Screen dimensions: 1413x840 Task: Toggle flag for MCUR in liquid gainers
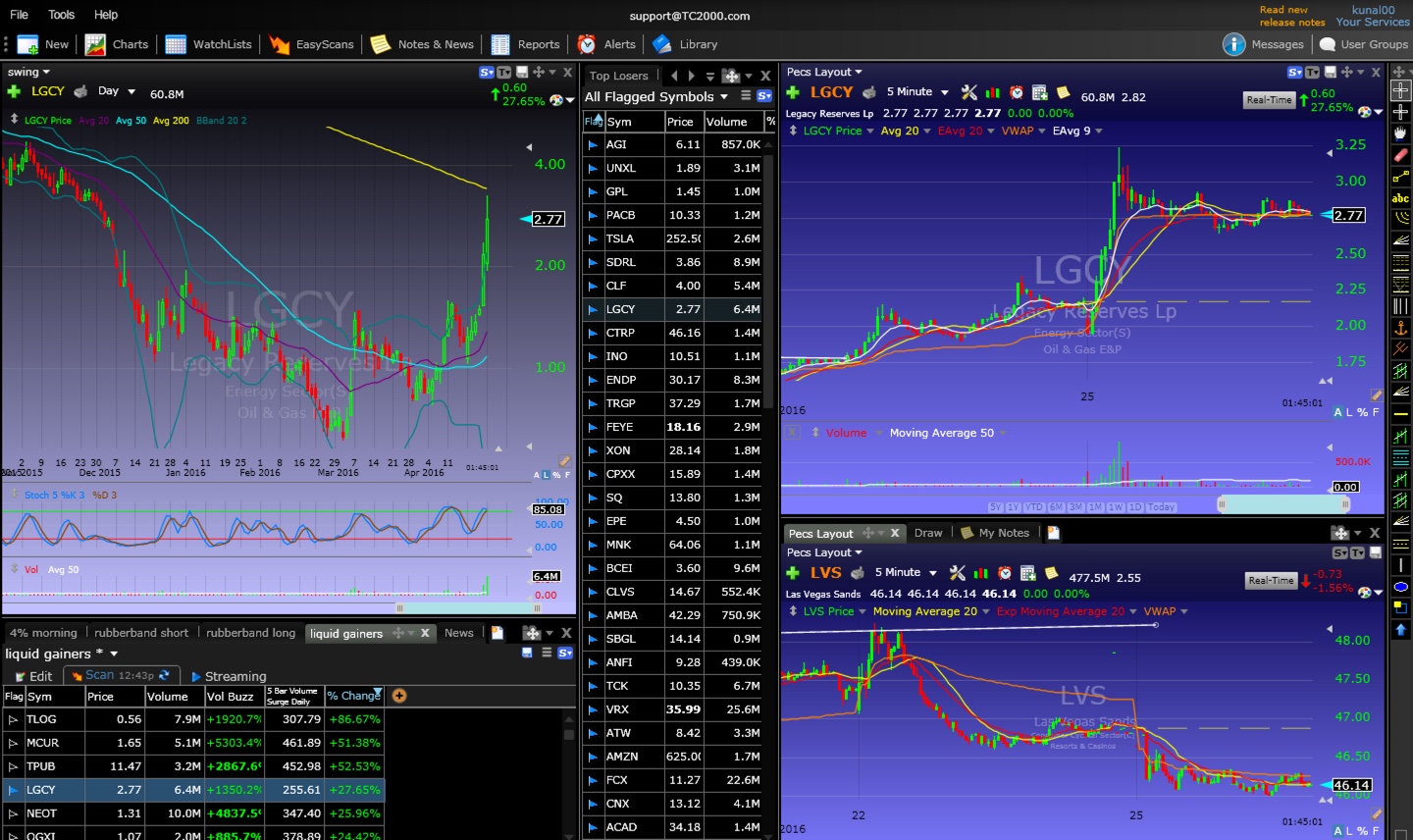point(14,743)
